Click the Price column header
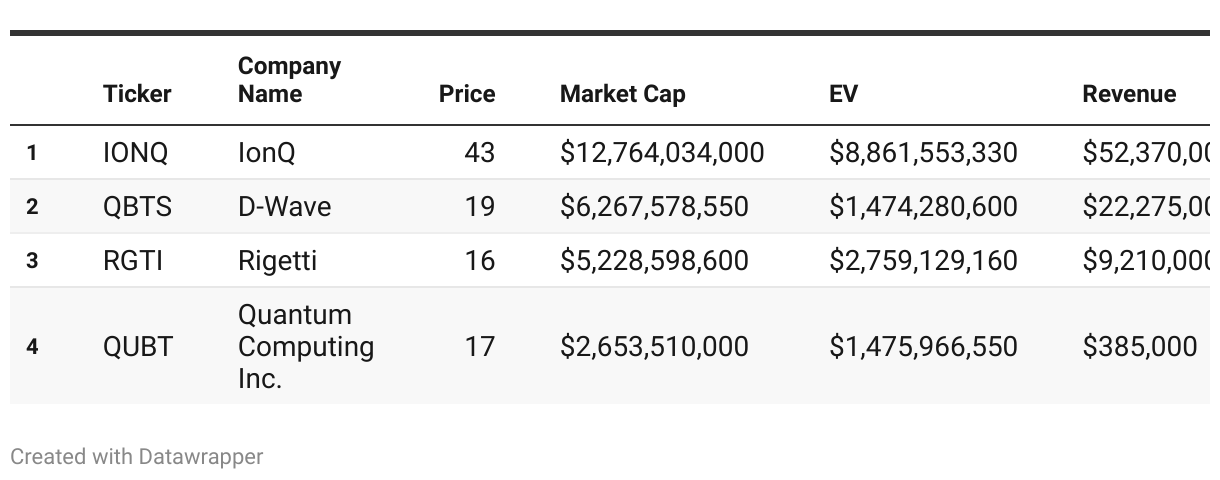1220x480 pixels. (x=466, y=94)
